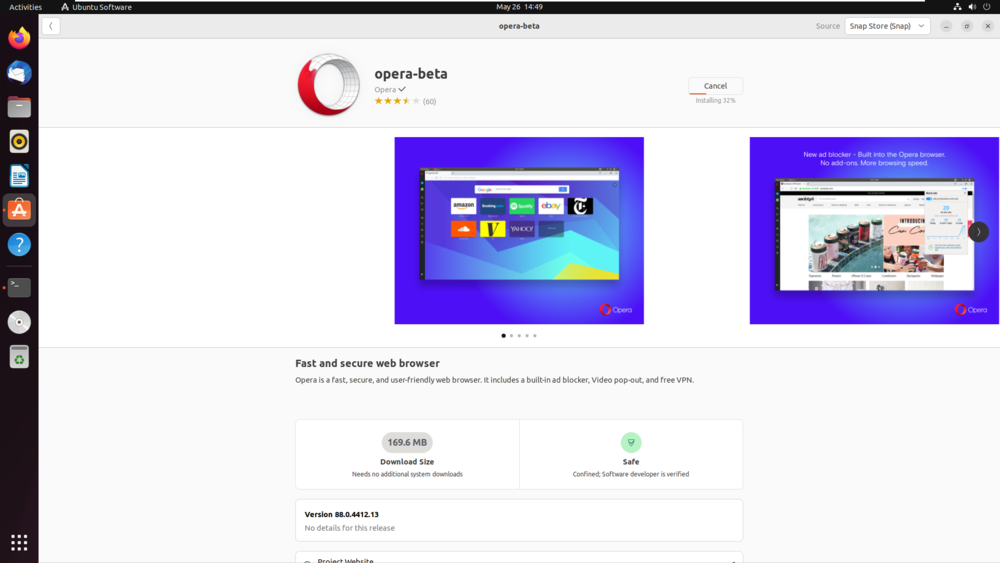Open the Help icon in the dock
The height and width of the screenshot is (563, 1000).
pos(19,245)
